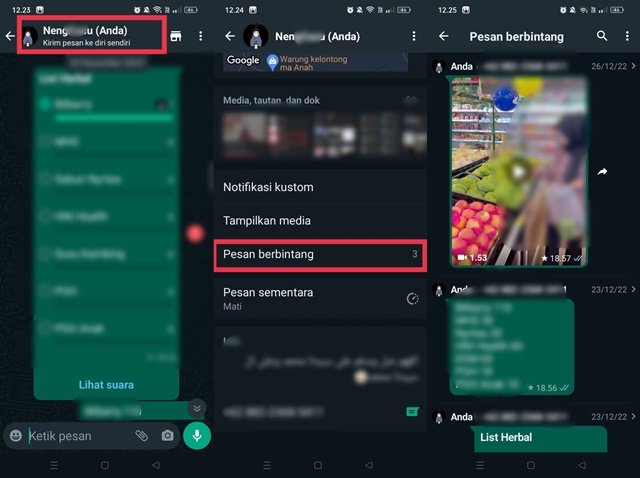Tap the storefront catalog icon in chat header
640x478 pixels.
coord(176,36)
